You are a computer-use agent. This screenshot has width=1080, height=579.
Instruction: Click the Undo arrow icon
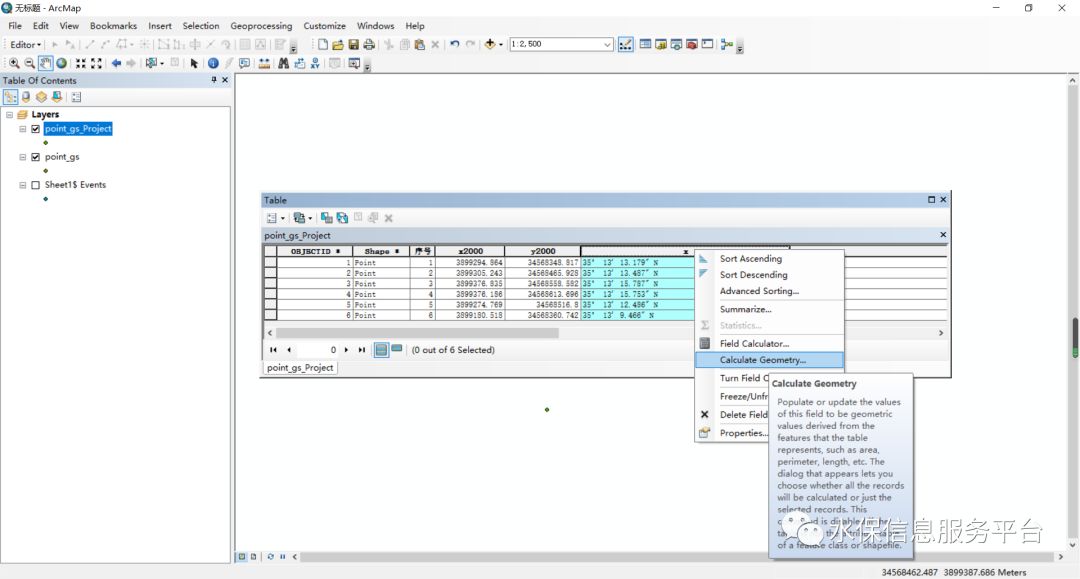[x=455, y=45]
